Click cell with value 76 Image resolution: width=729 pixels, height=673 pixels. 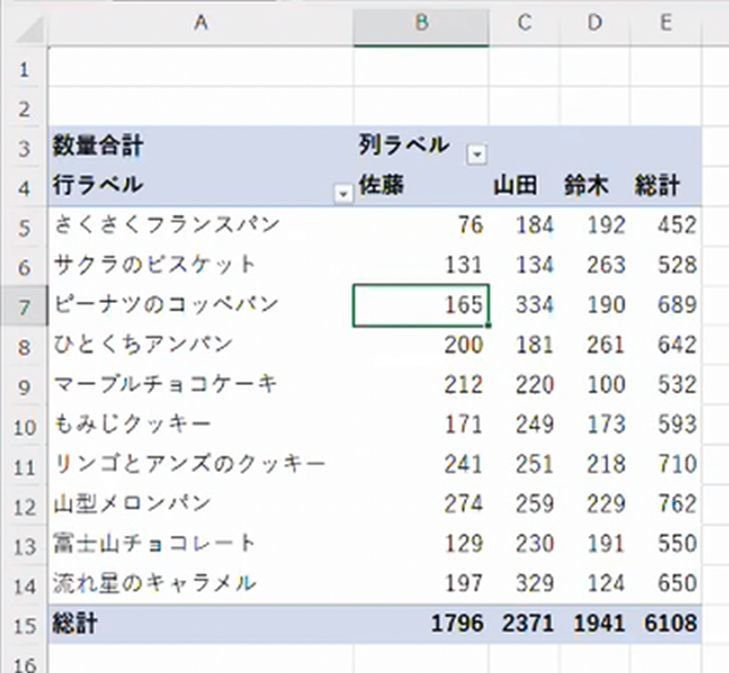(421, 225)
